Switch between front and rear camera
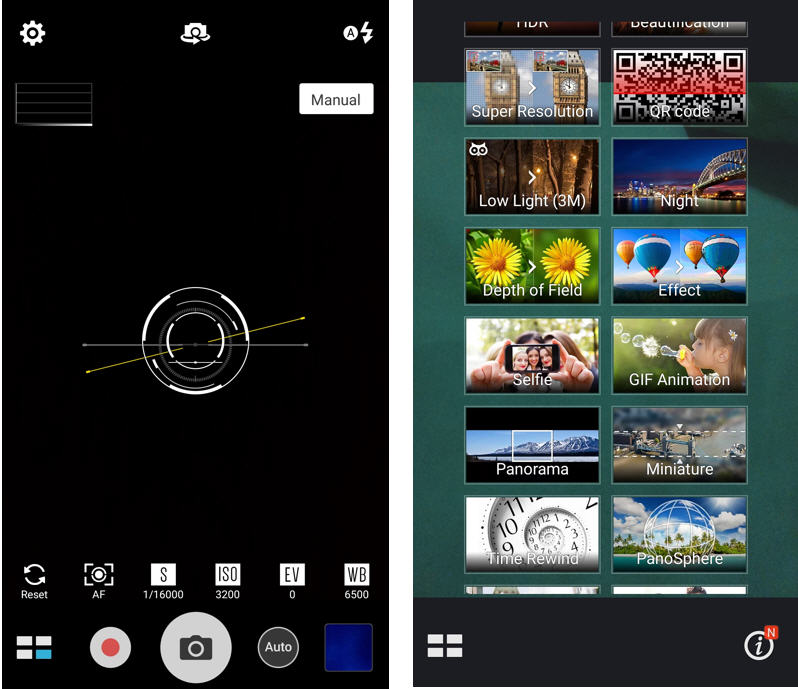 pos(194,33)
